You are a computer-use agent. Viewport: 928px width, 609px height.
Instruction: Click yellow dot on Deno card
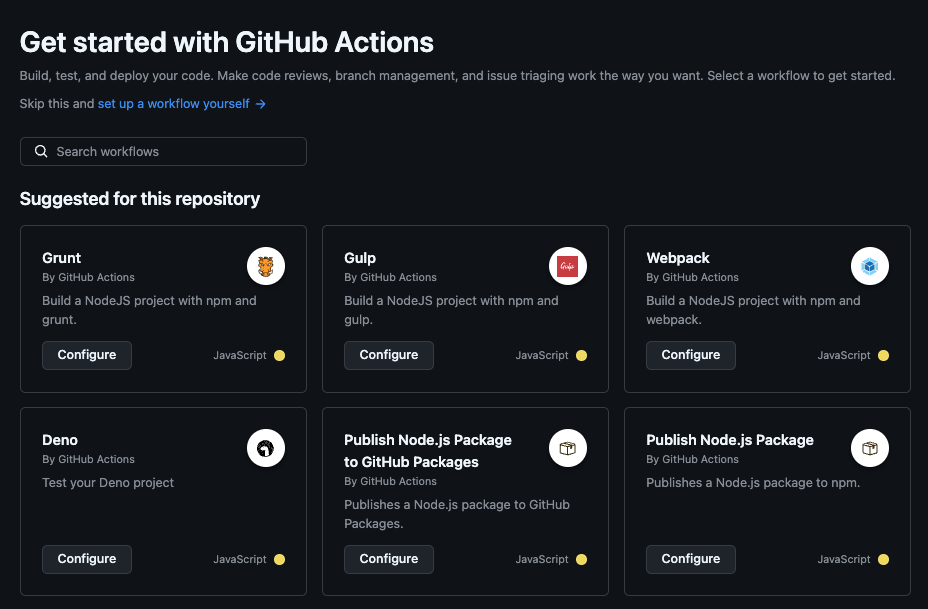(279, 559)
